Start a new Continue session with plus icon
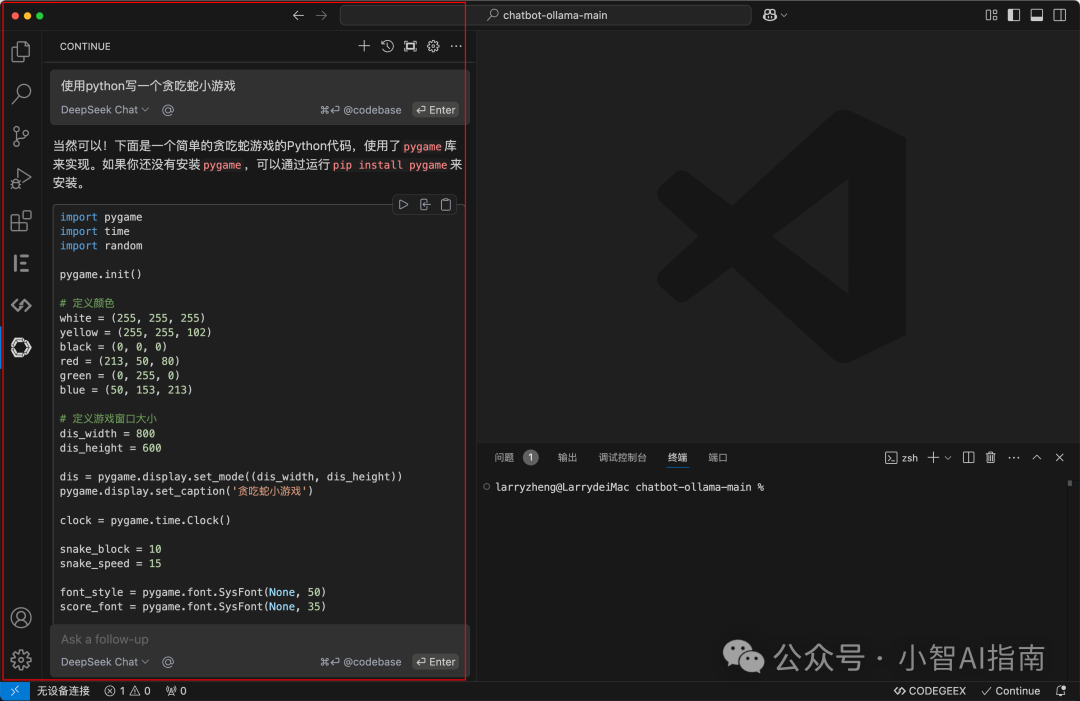The width and height of the screenshot is (1080, 701). (x=364, y=46)
